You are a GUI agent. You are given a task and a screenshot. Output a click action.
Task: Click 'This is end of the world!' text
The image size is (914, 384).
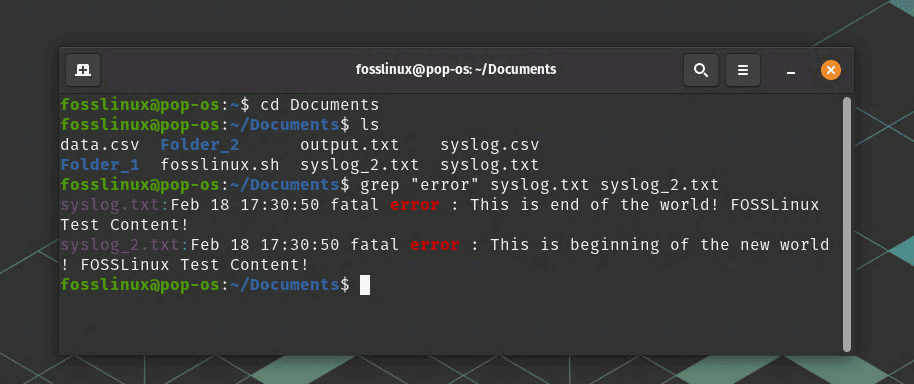(594, 205)
